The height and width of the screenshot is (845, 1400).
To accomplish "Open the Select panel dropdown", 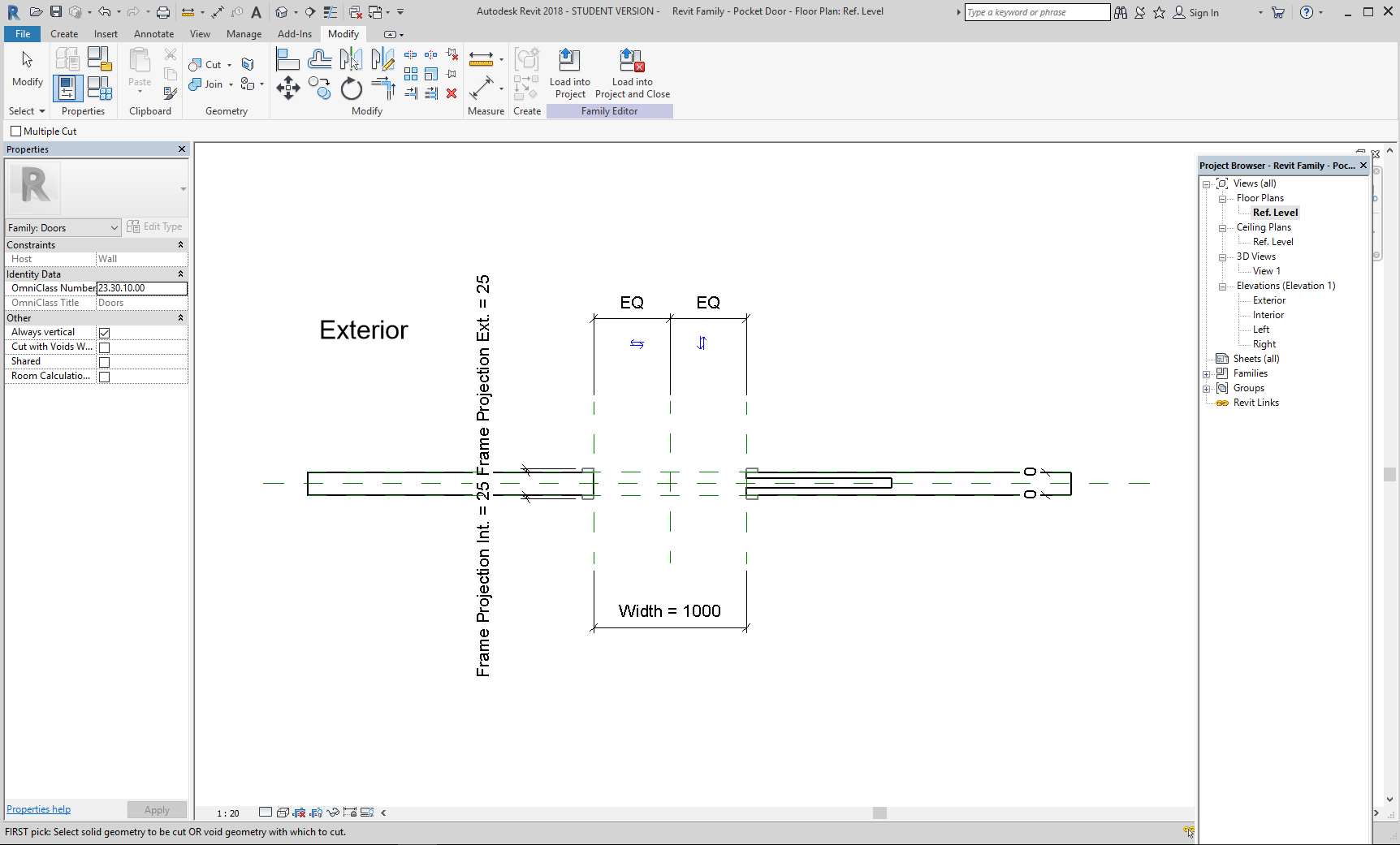I will point(27,111).
